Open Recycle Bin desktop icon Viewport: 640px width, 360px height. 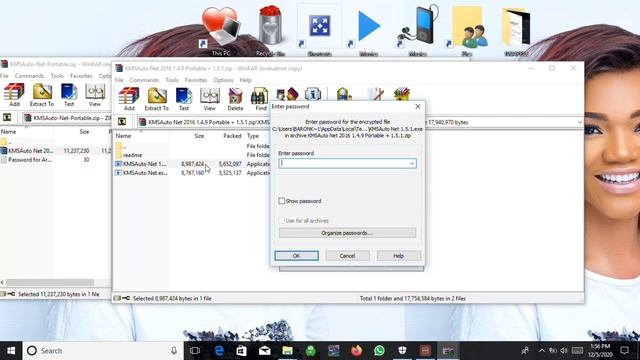click(270, 31)
